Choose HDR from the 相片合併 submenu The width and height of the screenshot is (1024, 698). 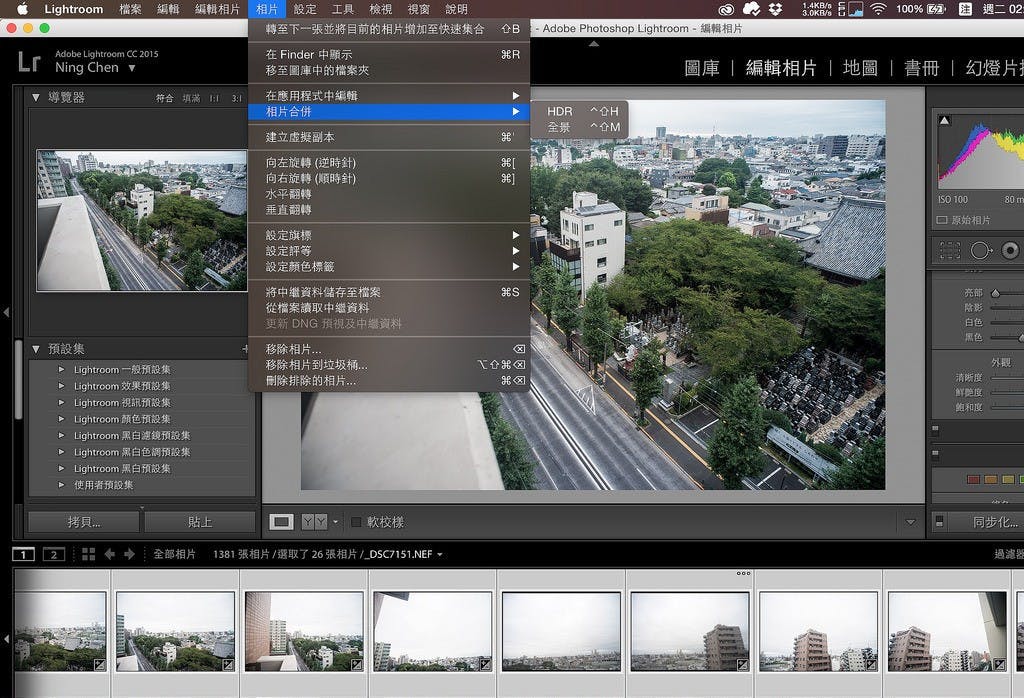click(560, 111)
